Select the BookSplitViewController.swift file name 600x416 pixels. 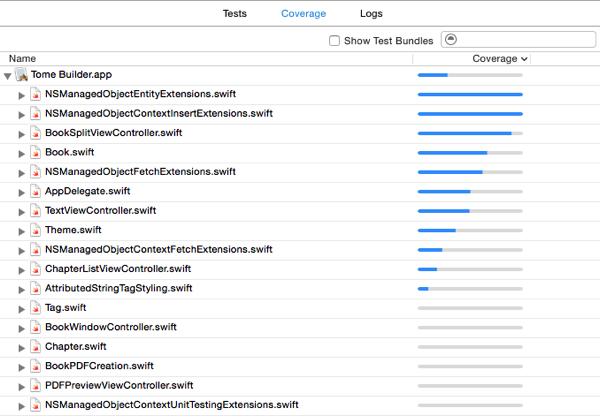tap(114, 133)
